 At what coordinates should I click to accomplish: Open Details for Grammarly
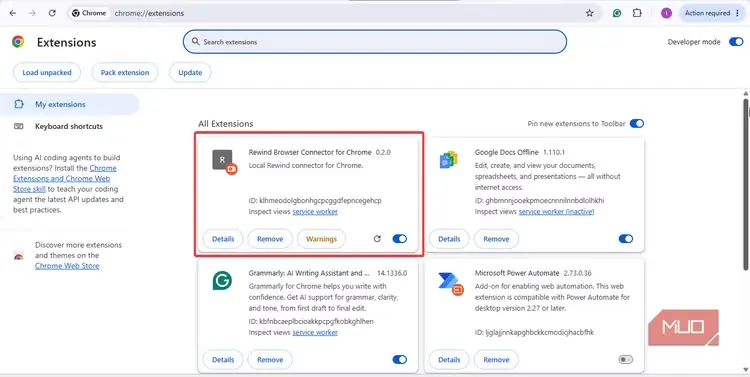[x=223, y=360]
